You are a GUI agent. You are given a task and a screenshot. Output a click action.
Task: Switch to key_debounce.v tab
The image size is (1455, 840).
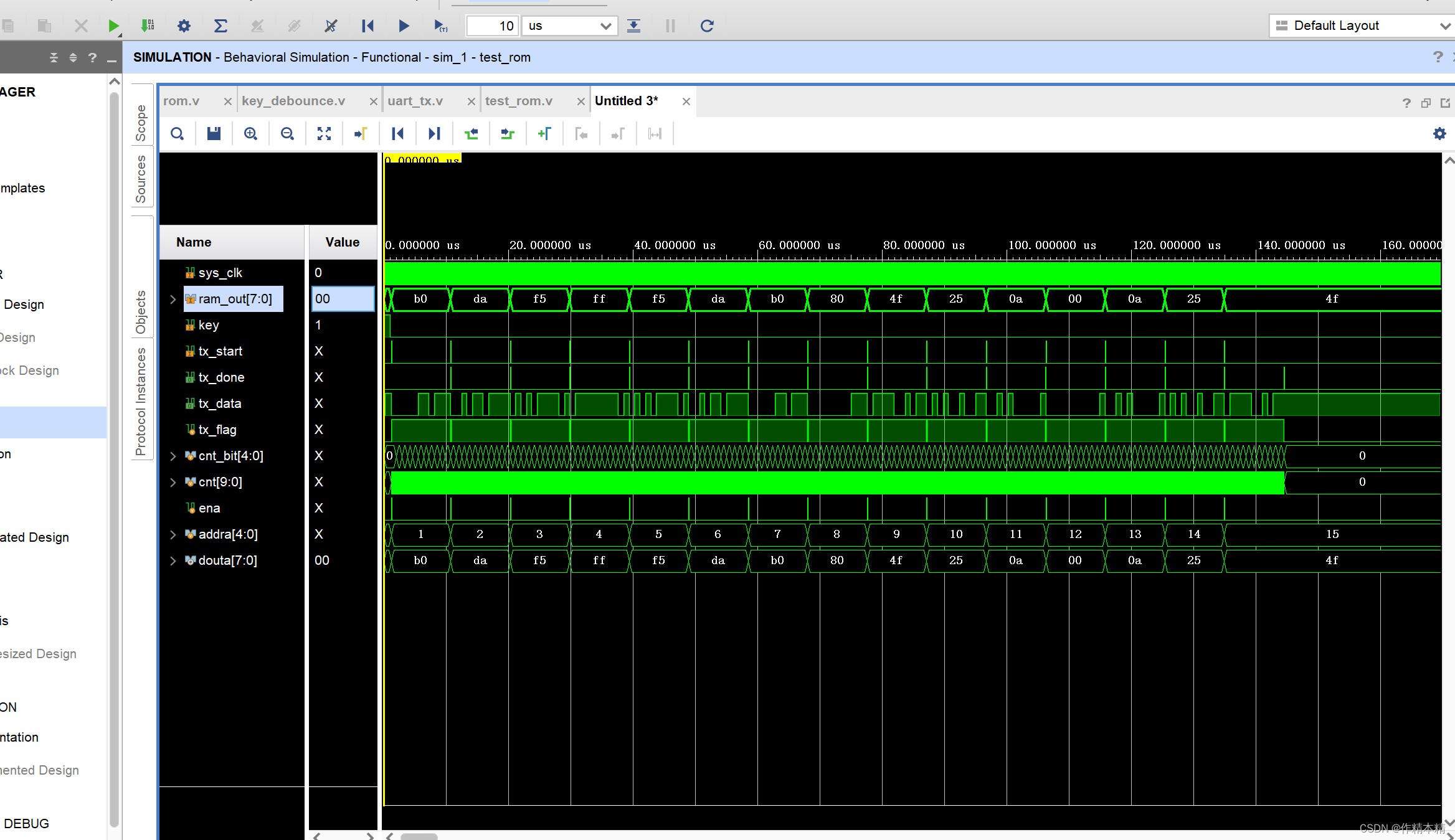[x=293, y=101]
